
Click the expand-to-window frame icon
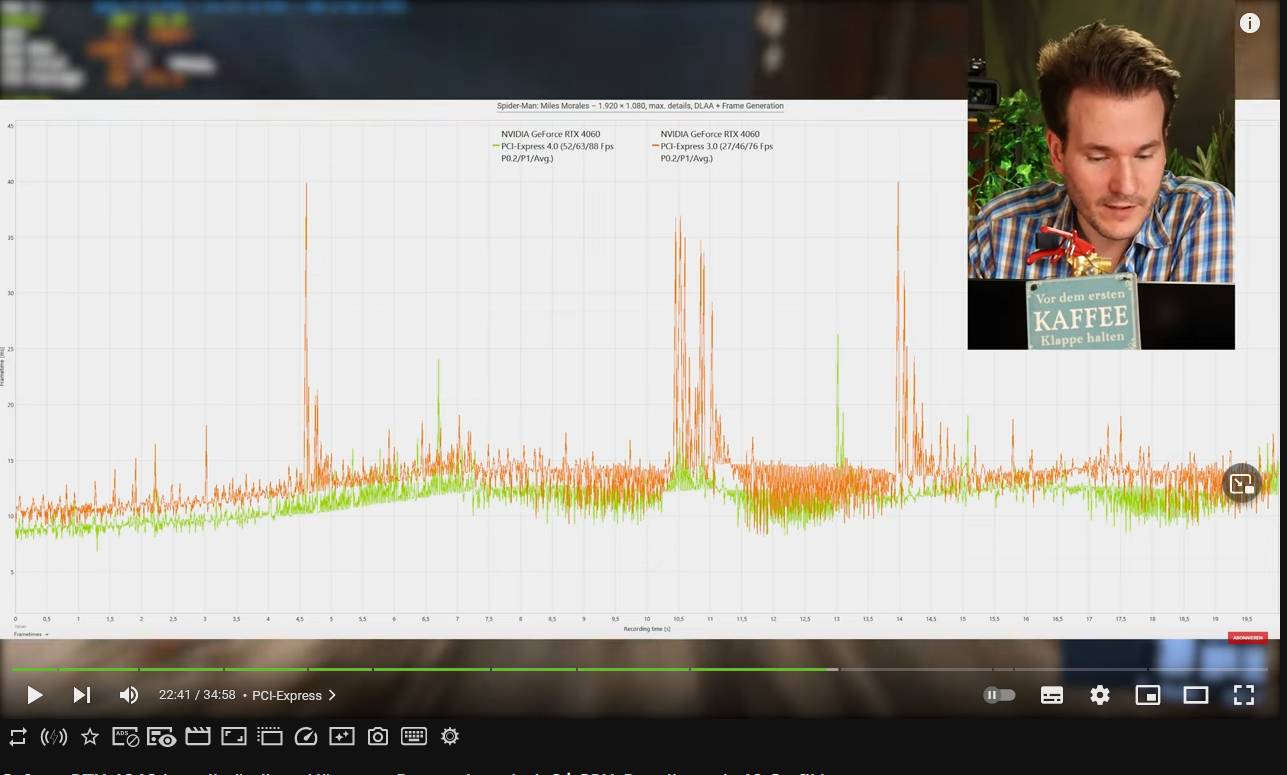click(x=234, y=737)
